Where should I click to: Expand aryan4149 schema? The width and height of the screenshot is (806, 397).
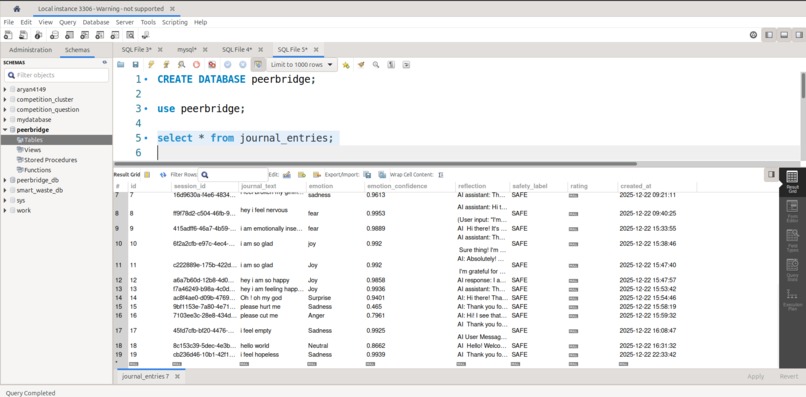5,89
